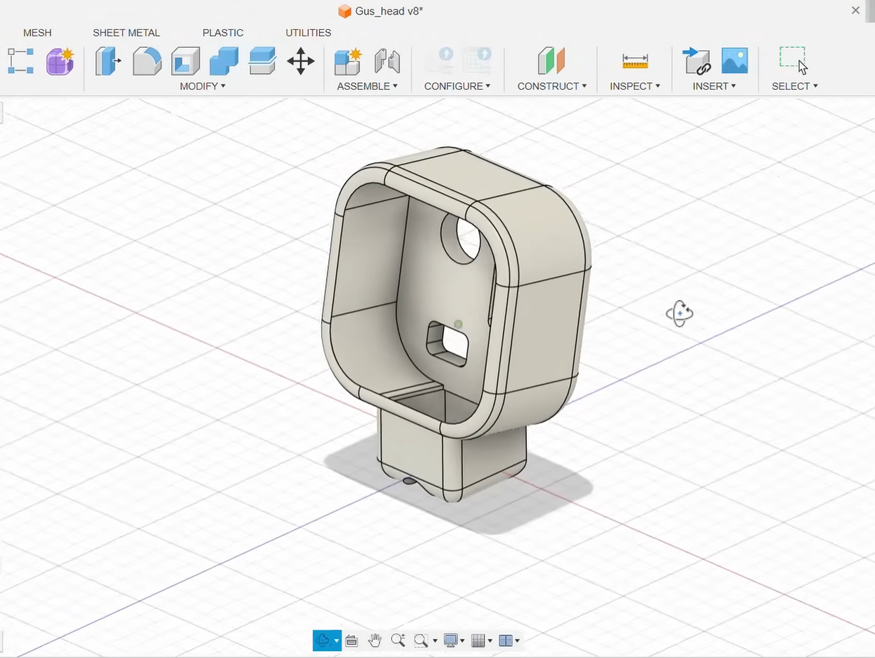The image size is (875, 658).
Task: Expand the Viewports dropdown arrow
Action: click(x=518, y=641)
